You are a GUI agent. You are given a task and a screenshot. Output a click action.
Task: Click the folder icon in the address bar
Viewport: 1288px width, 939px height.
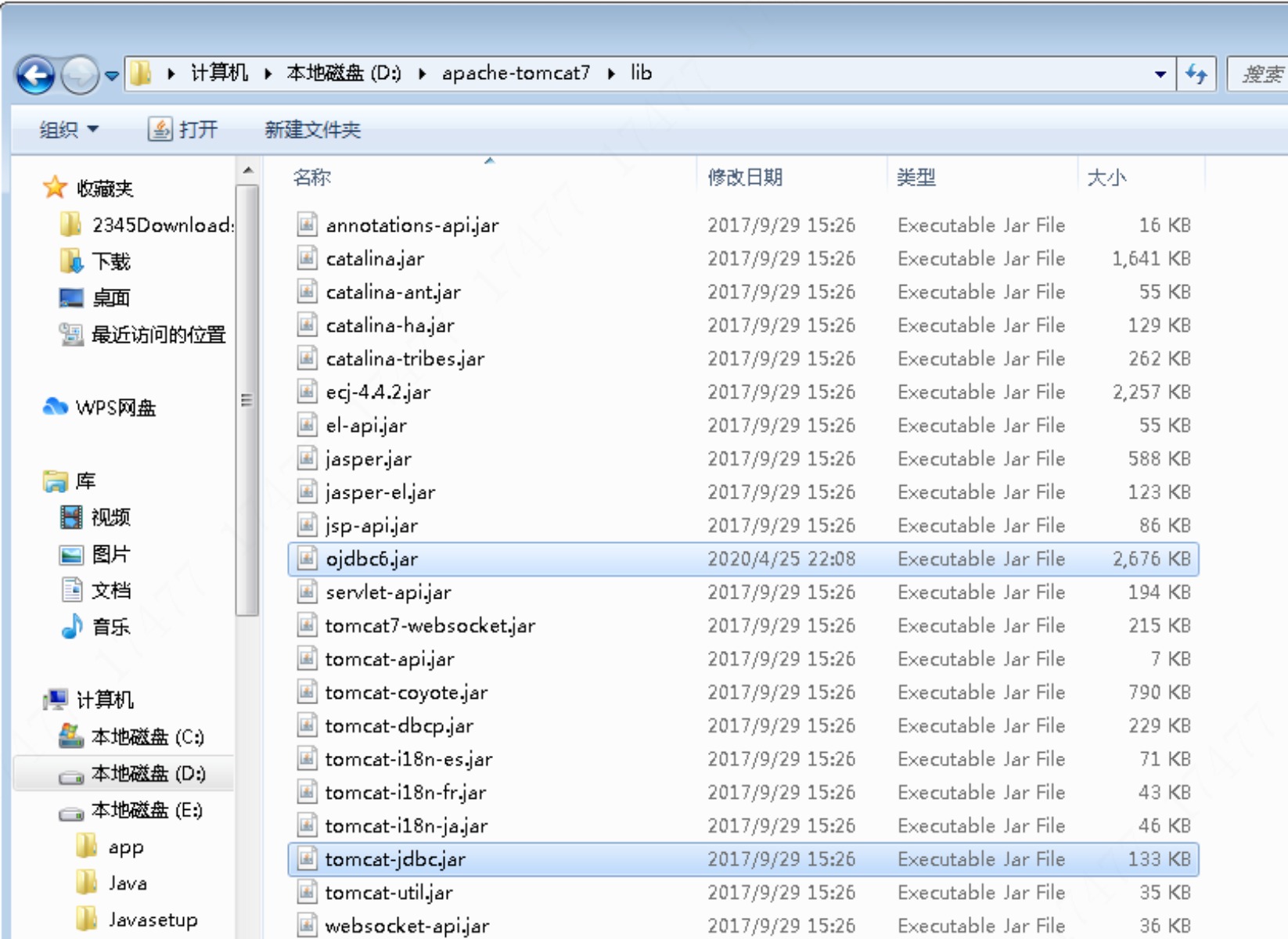point(141,74)
